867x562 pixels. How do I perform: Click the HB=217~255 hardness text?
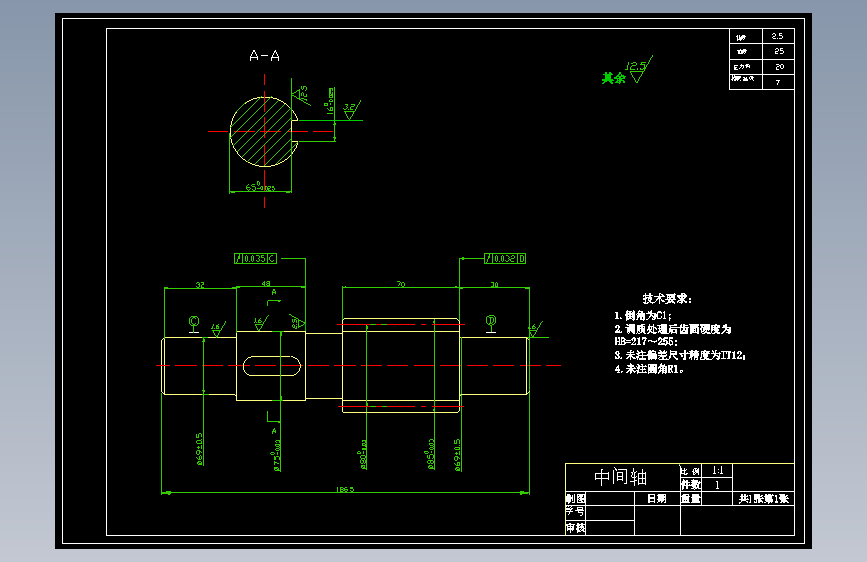point(645,342)
